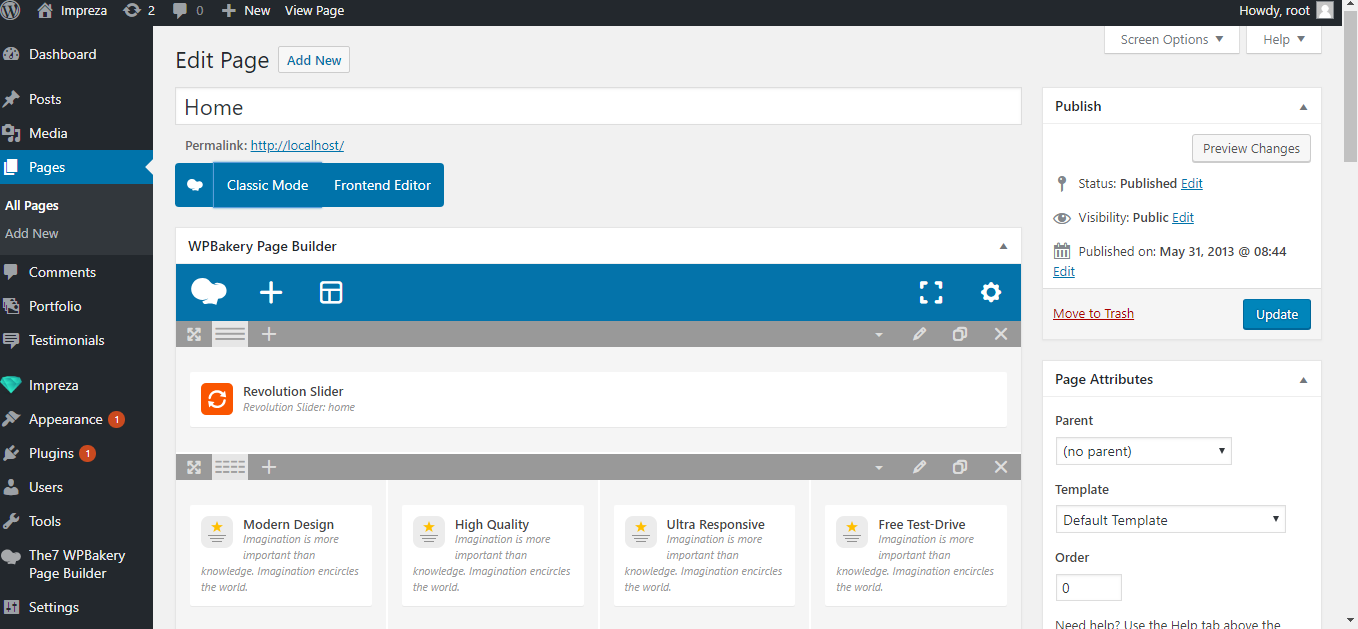Image resolution: width=1358 pixels, height=629 pixels.
Task: Expand Screen Options tab
Action: [x=1172, y=40]
